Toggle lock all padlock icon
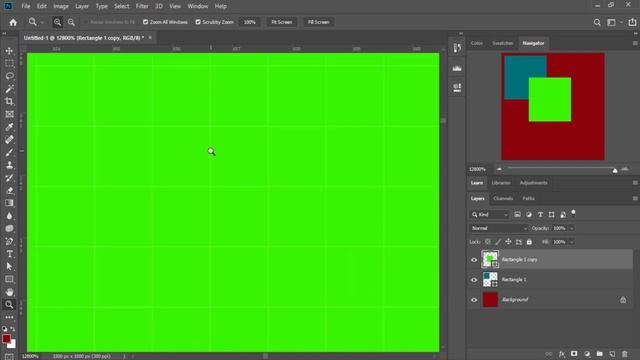The width and height of the screenshot is (640, 360). (529, 242)
